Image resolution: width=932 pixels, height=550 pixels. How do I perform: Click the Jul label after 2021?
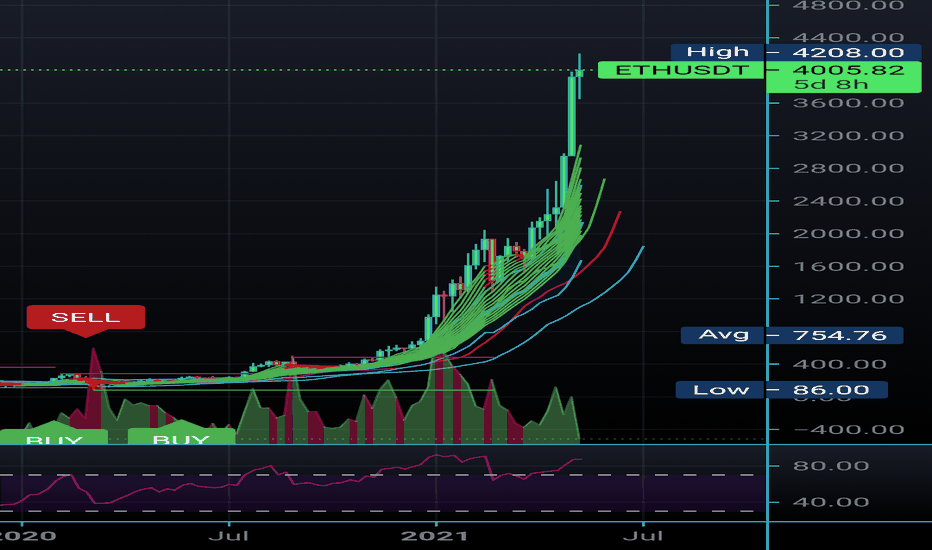[x=643, y=536]
